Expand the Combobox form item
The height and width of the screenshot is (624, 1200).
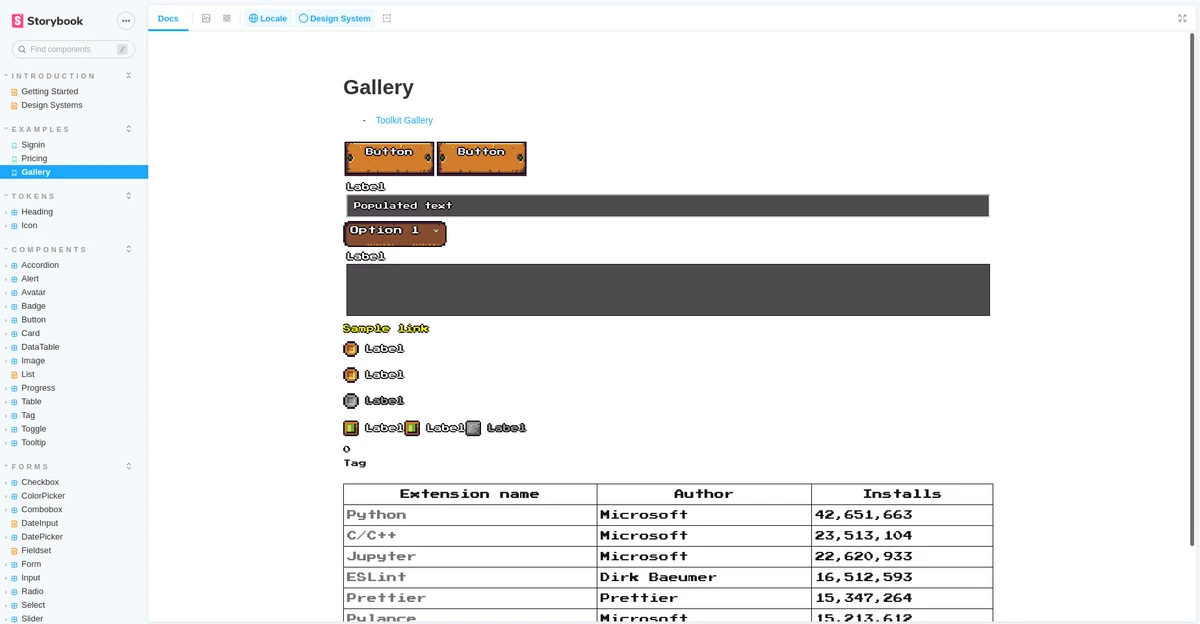[x=41, y=509]
